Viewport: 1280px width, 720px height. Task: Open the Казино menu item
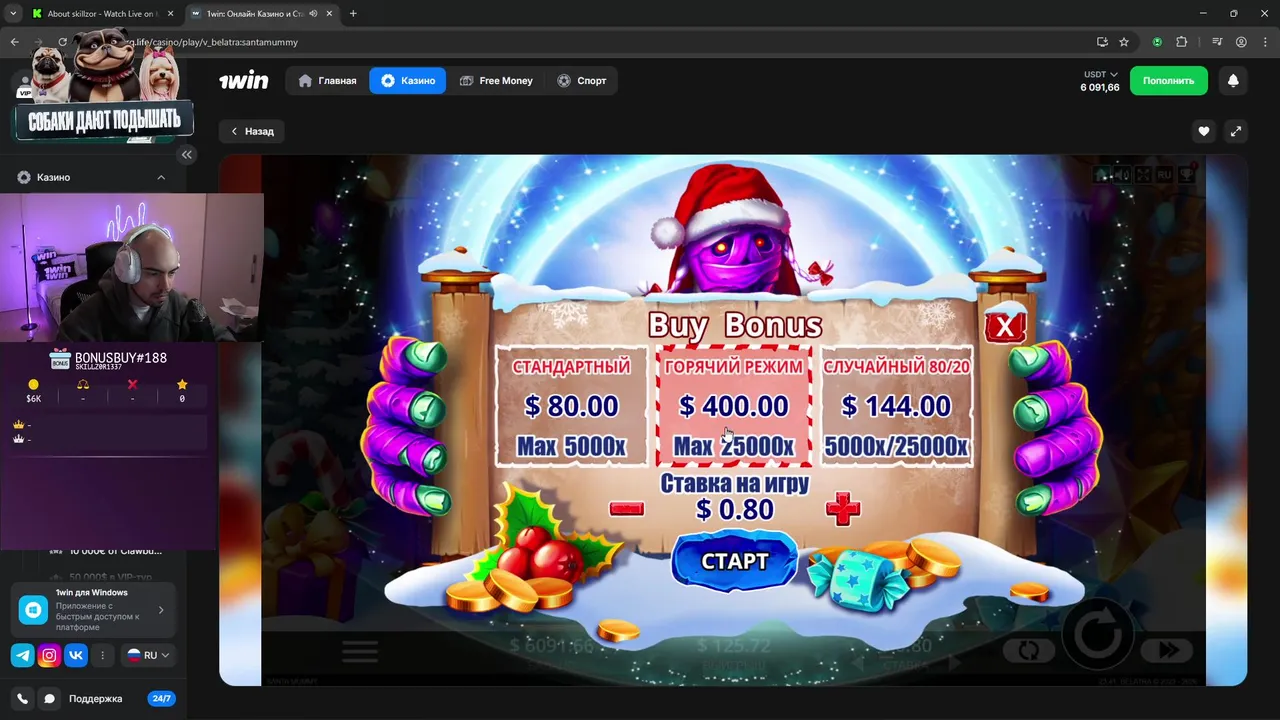407,81
